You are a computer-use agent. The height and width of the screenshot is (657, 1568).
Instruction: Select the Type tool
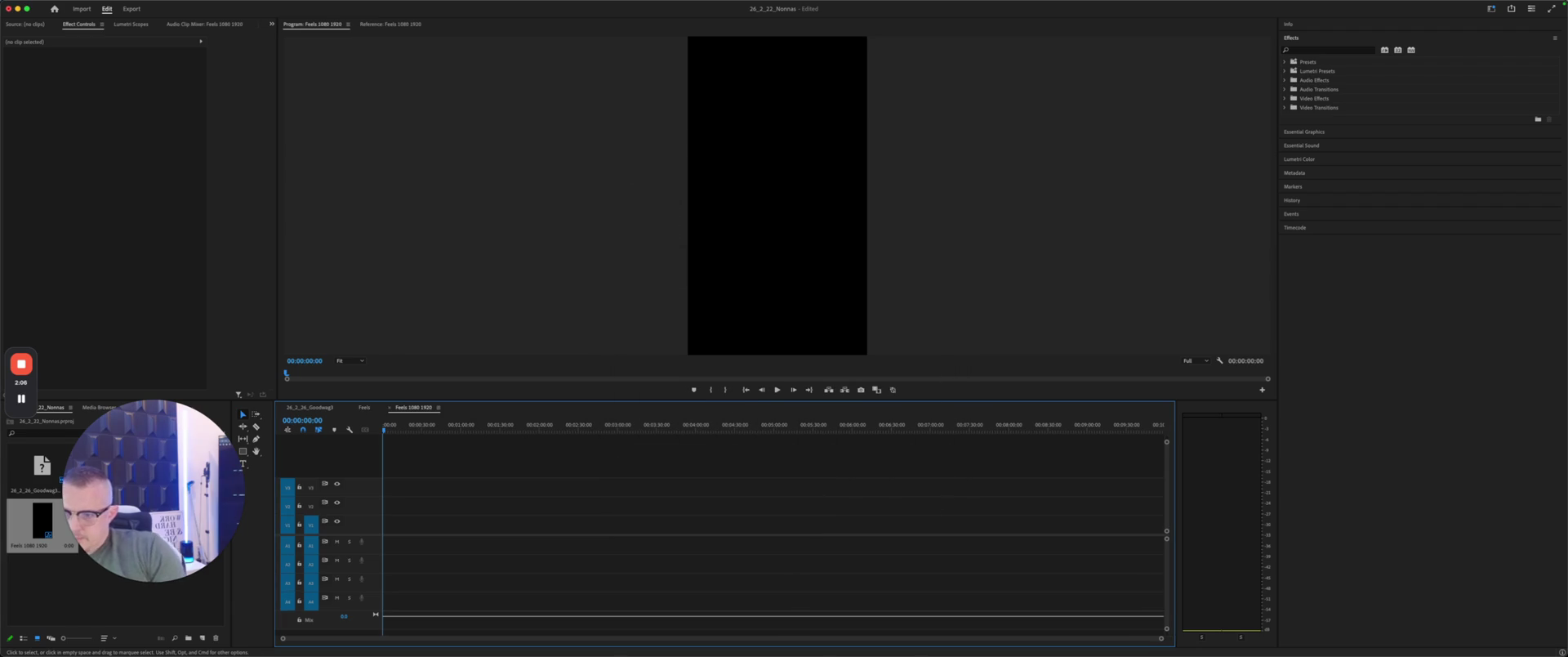click(243, 464)
